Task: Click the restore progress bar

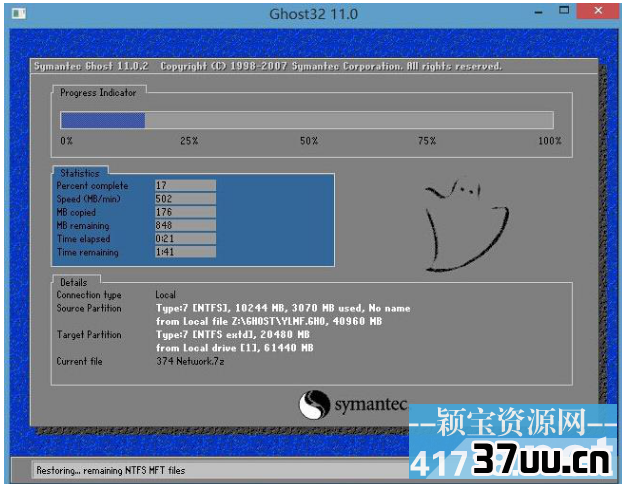Action: click(x=307, y=120)
